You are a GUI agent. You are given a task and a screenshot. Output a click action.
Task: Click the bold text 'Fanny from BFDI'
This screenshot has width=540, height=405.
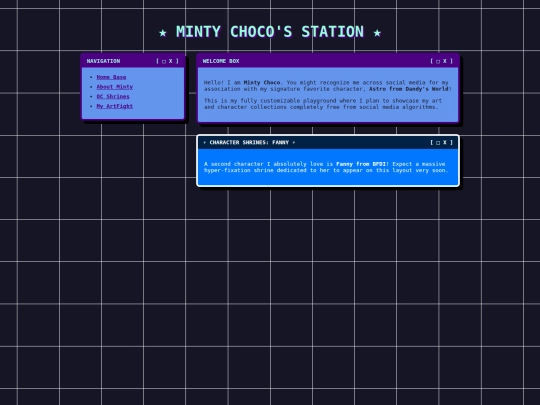(361, 164)
